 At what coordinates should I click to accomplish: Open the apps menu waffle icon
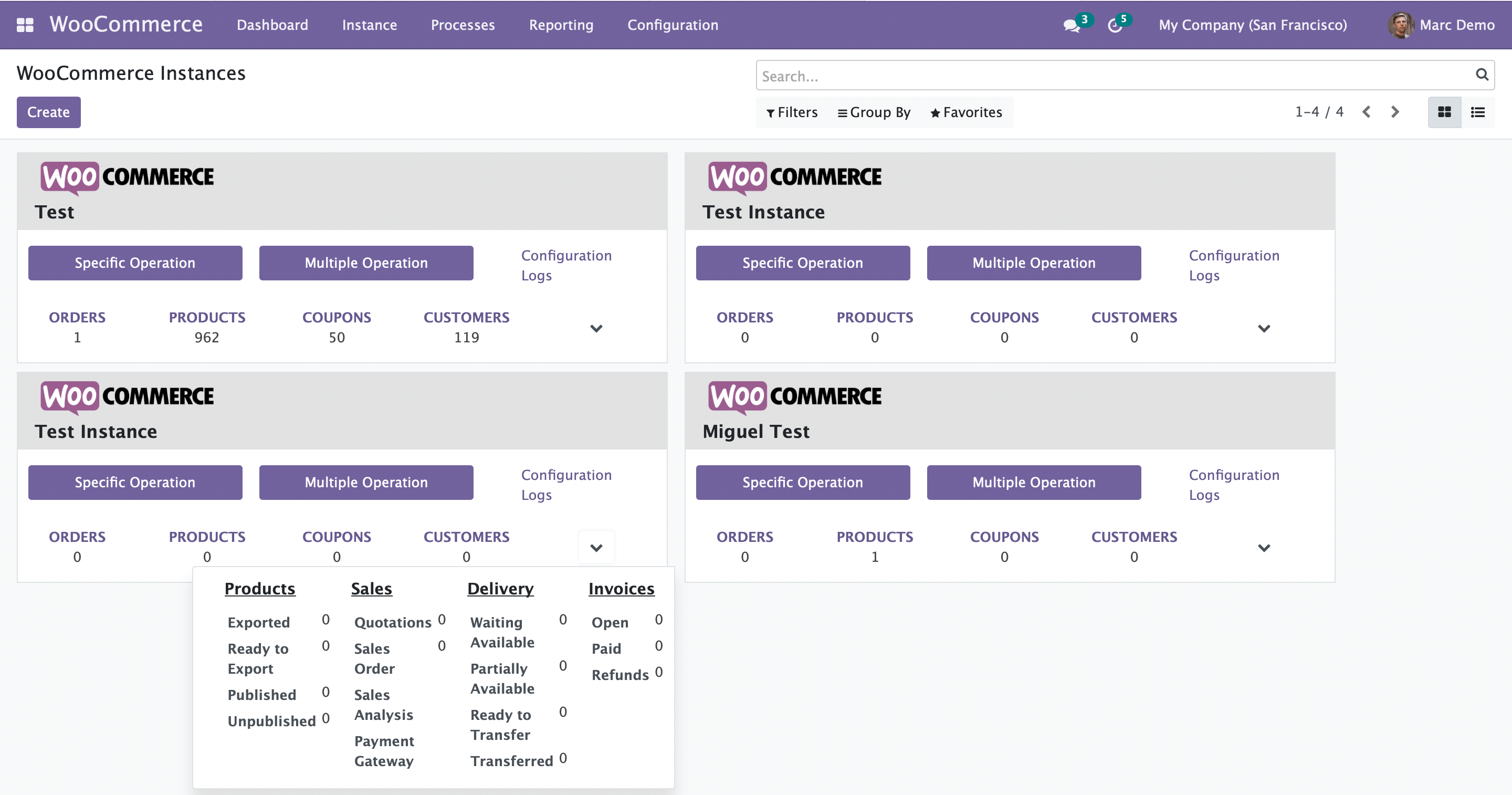25,25
